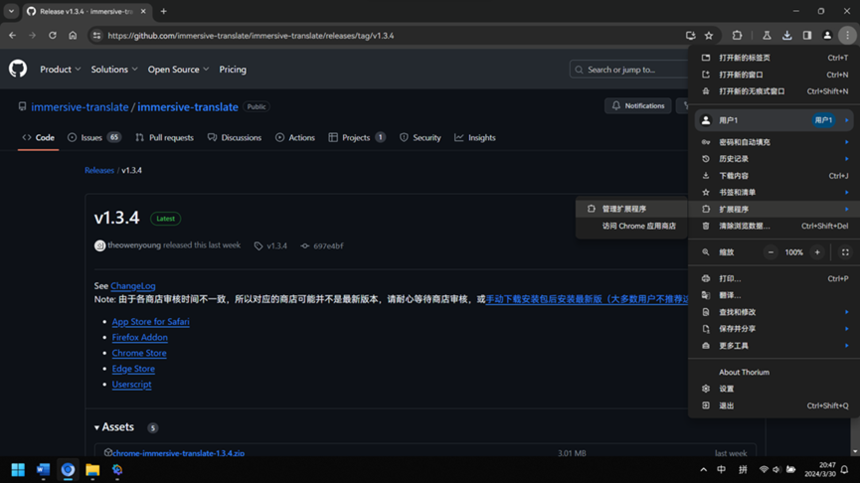Image resolution: width=860 pixels, height=483 pixels.
Task: Click the Search or jump to field
Action: click(x=629, y=70)
